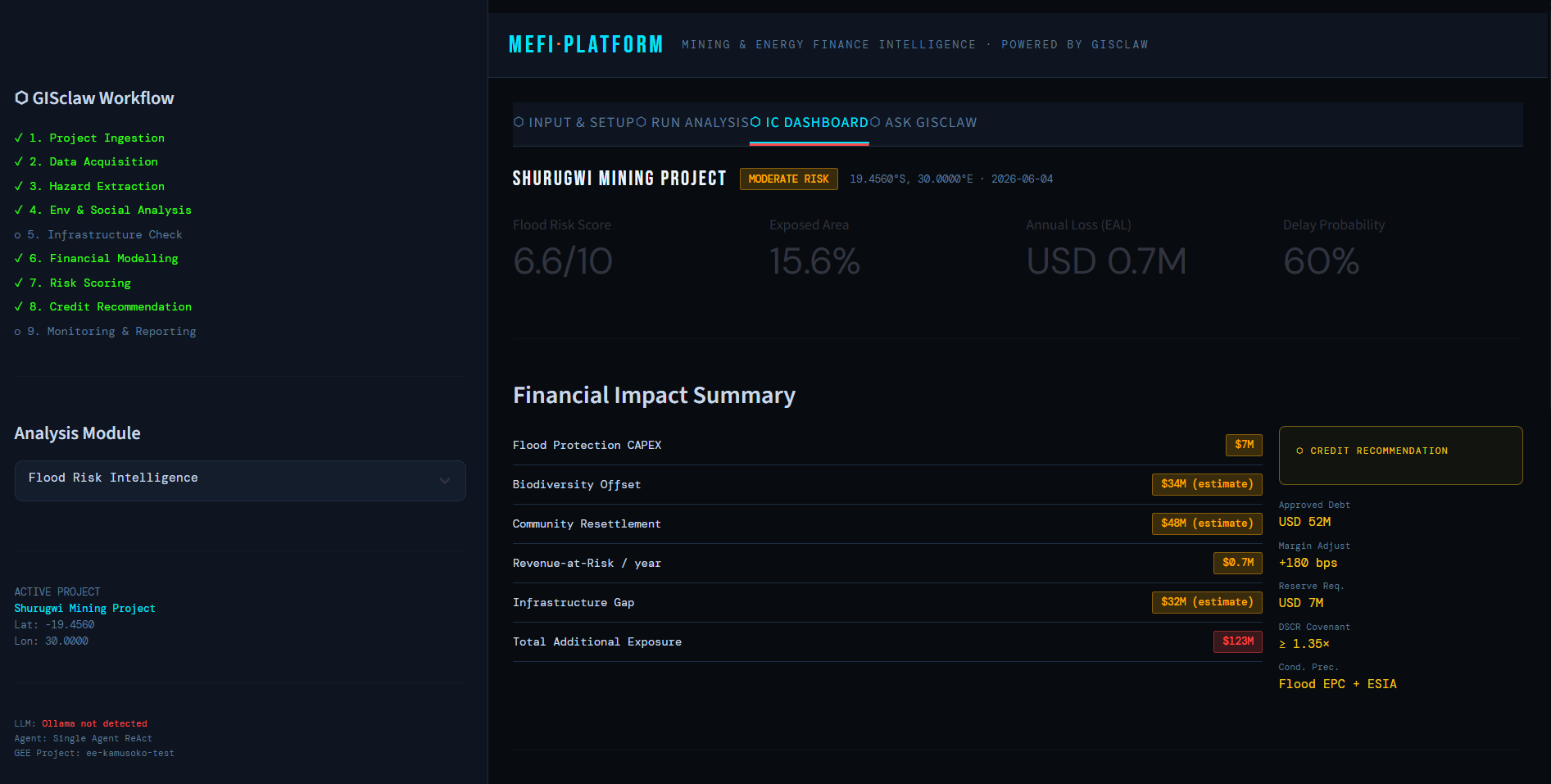Click the Ollama not detected status

[94, 724]
